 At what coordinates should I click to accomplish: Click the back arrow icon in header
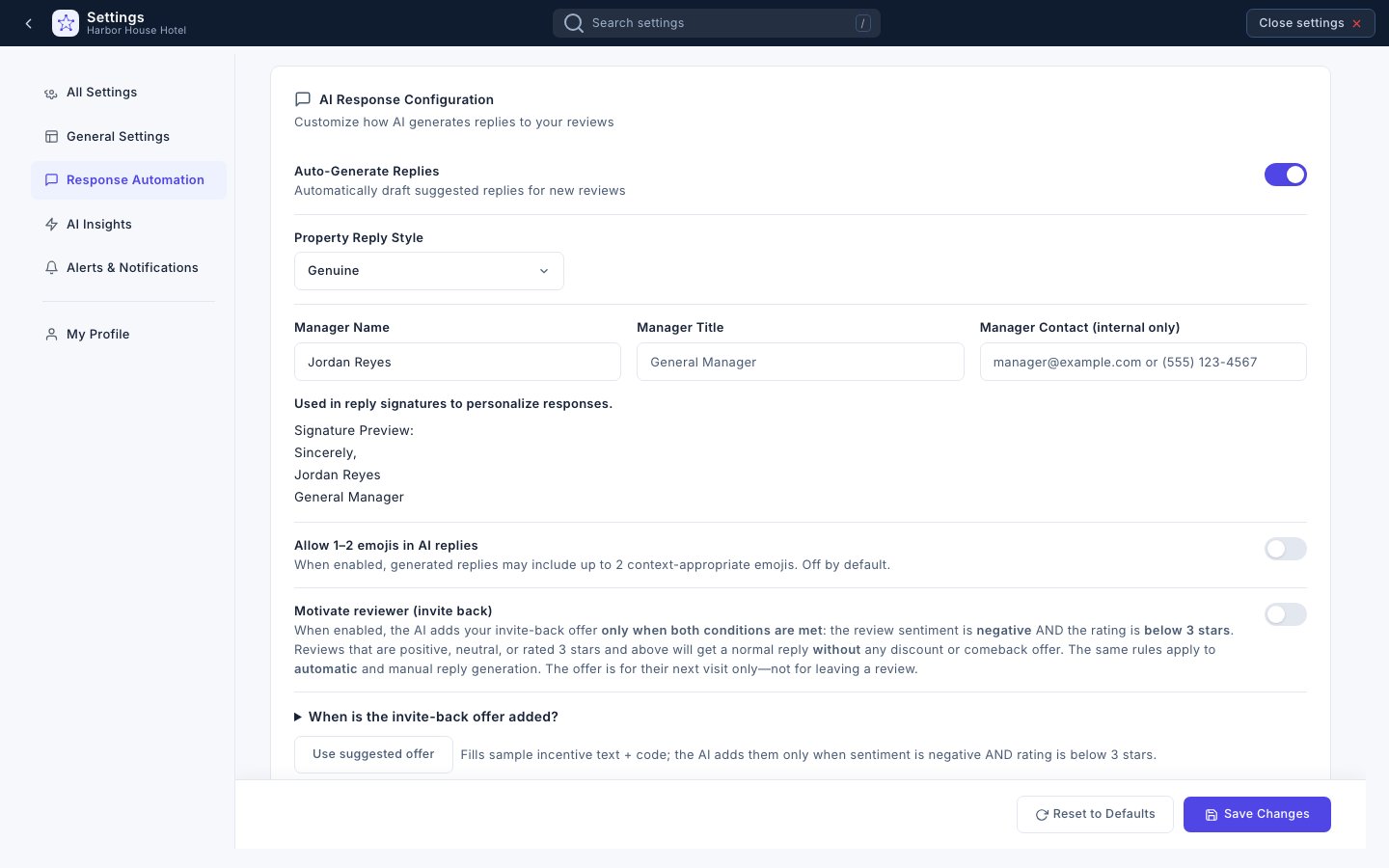(x=29, y=23)
